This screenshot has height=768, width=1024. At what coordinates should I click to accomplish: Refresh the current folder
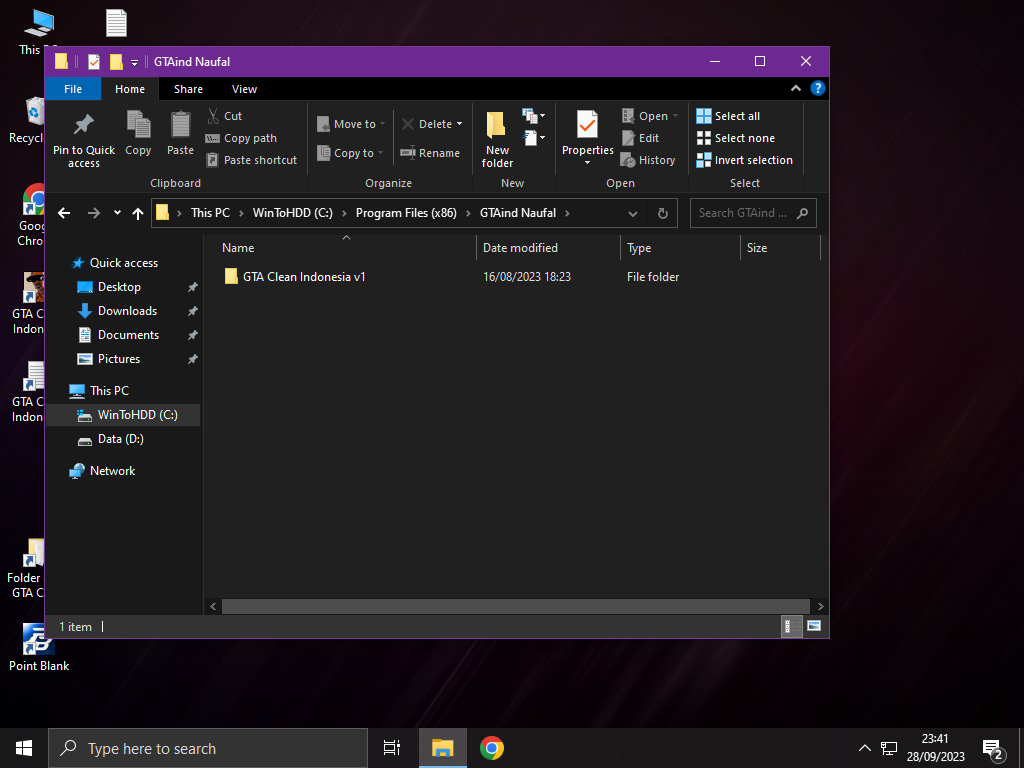coord(662,214)
